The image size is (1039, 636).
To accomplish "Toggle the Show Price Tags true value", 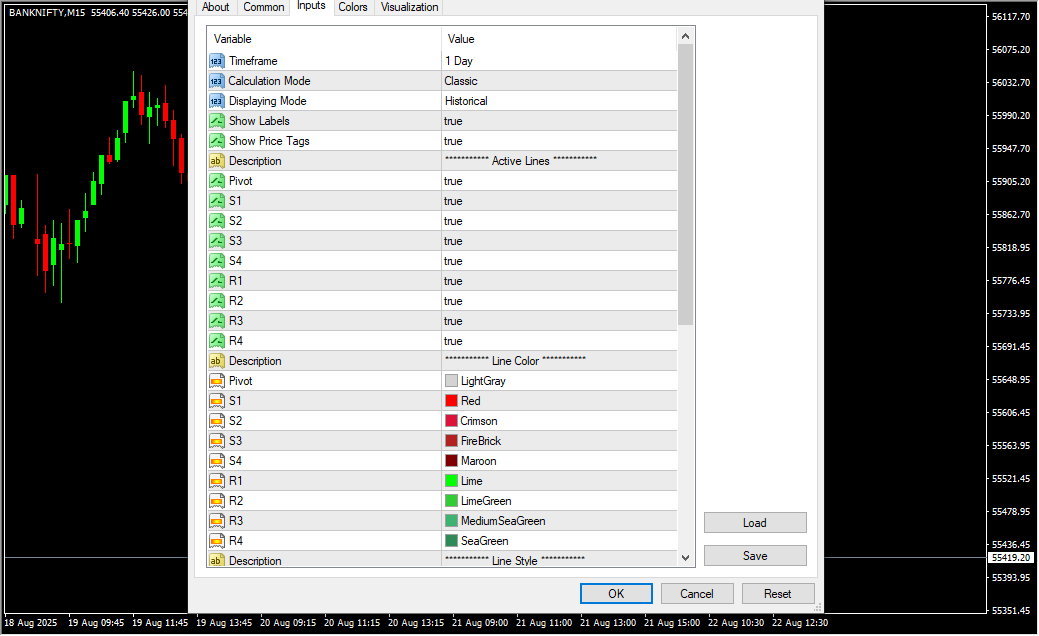I will pos(453,141).
